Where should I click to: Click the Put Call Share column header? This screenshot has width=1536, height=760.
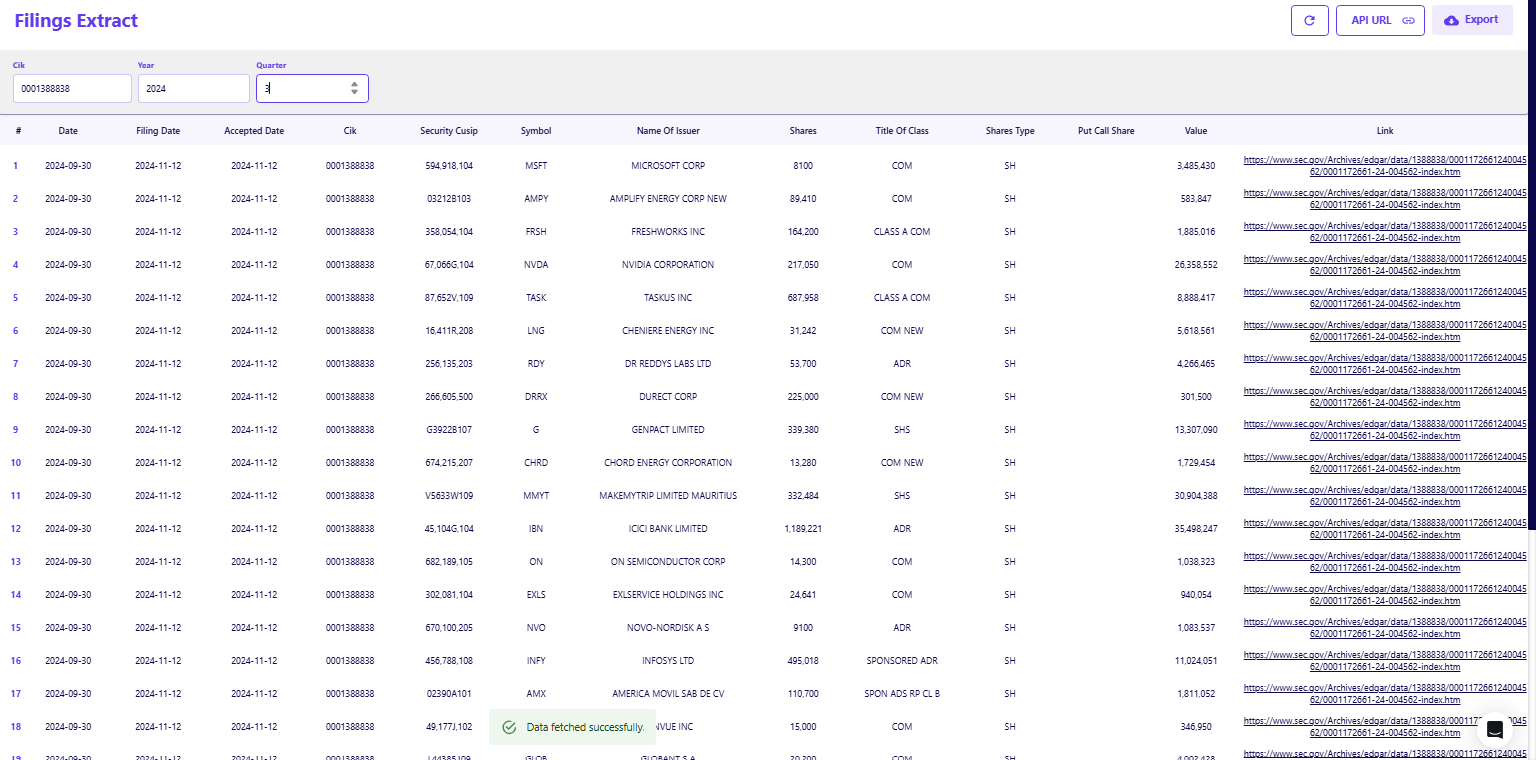point(1106,131)
